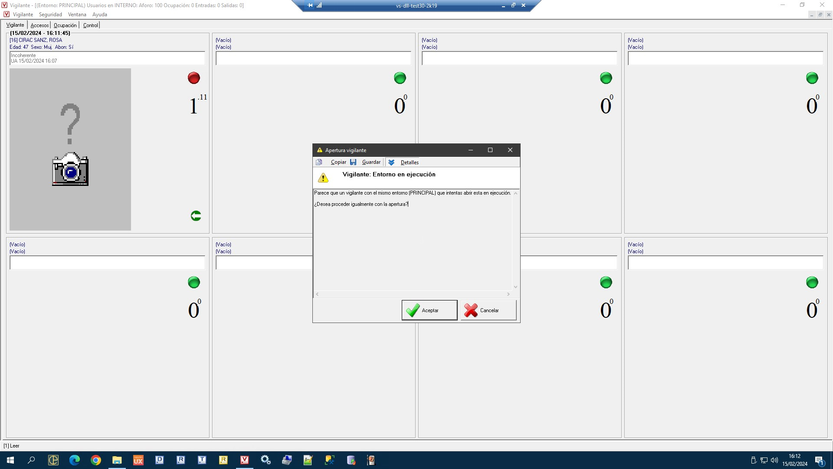Click the 'vs-dtl-test30-2k19' remote session title
Viewport: 833px width, 469px height.
416,5
